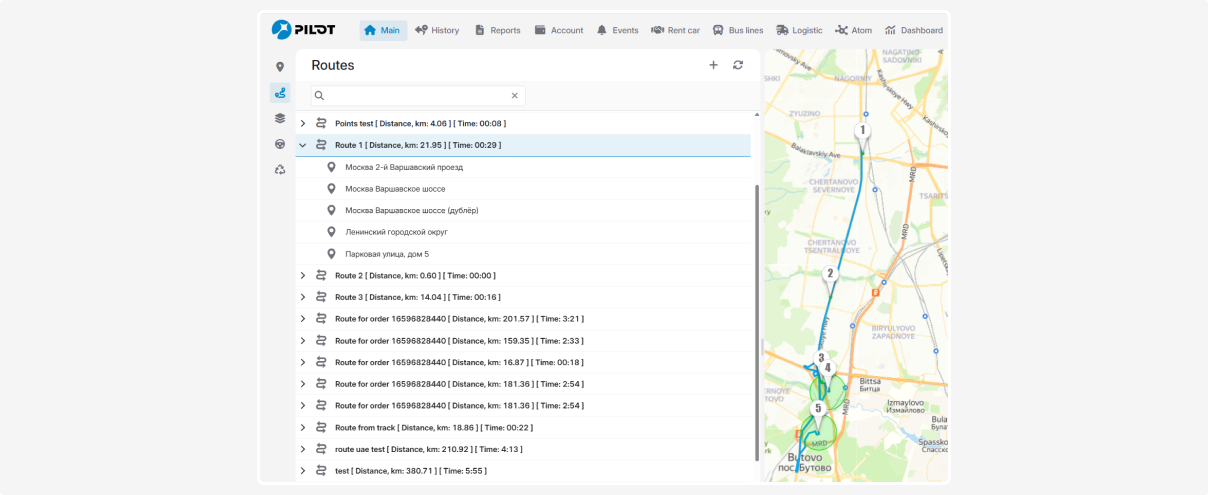Screen dimensions: 1208x495
Task: Select the Route 3 row
Action: [417, 297]
